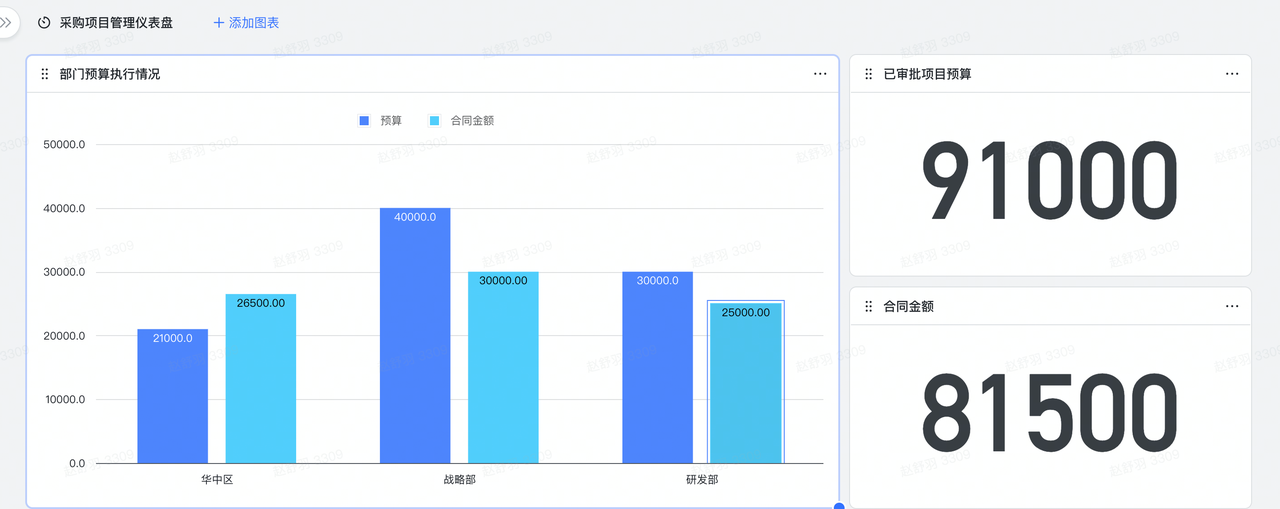Click the 采购项目管理仪表盘 dashboard title
Screen dimensions: 1280x509
116,22
